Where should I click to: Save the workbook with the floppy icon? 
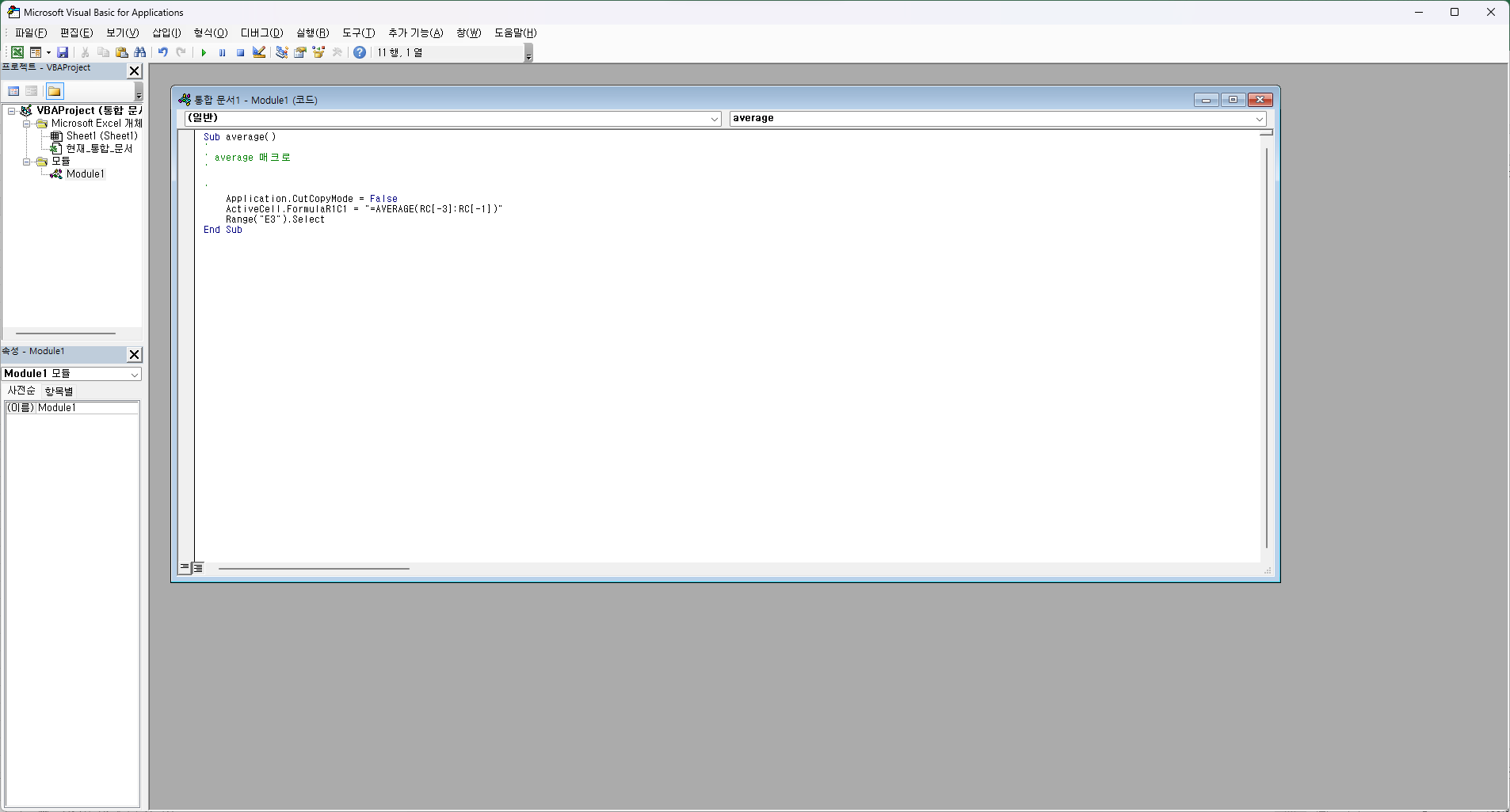[63, 52]
